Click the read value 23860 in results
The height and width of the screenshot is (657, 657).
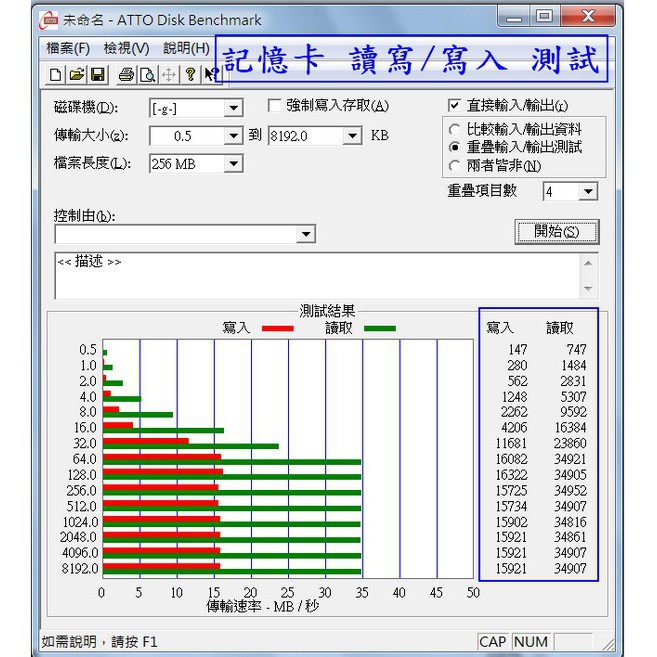point(570,443)
